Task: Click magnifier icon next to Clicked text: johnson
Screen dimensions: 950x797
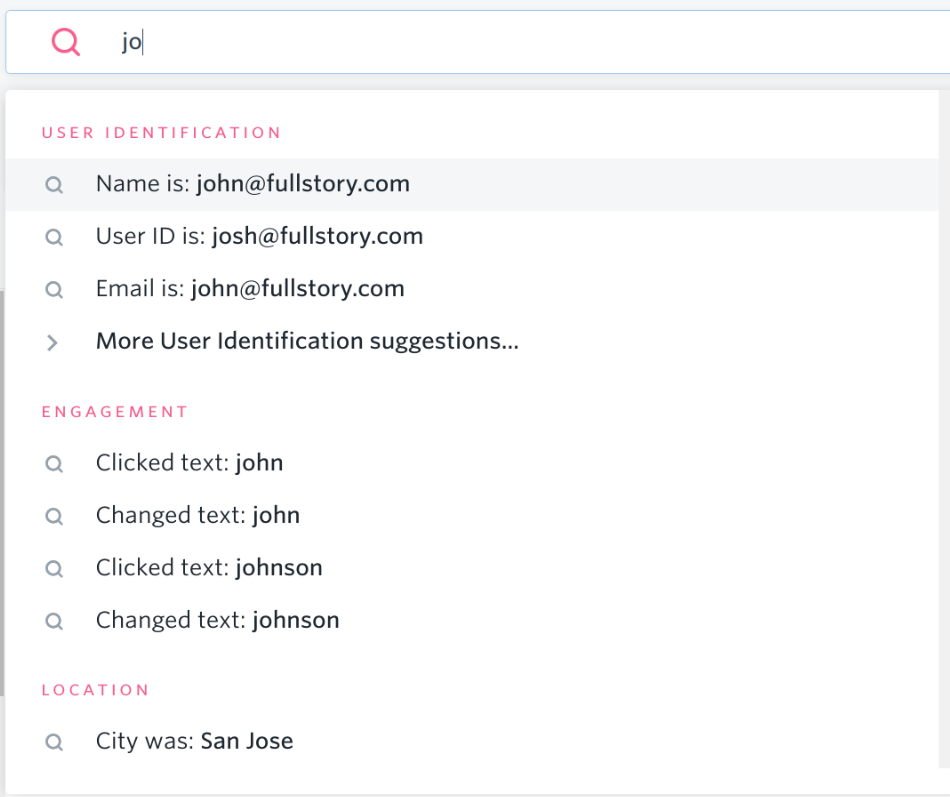Action: [x=54, y=569]
